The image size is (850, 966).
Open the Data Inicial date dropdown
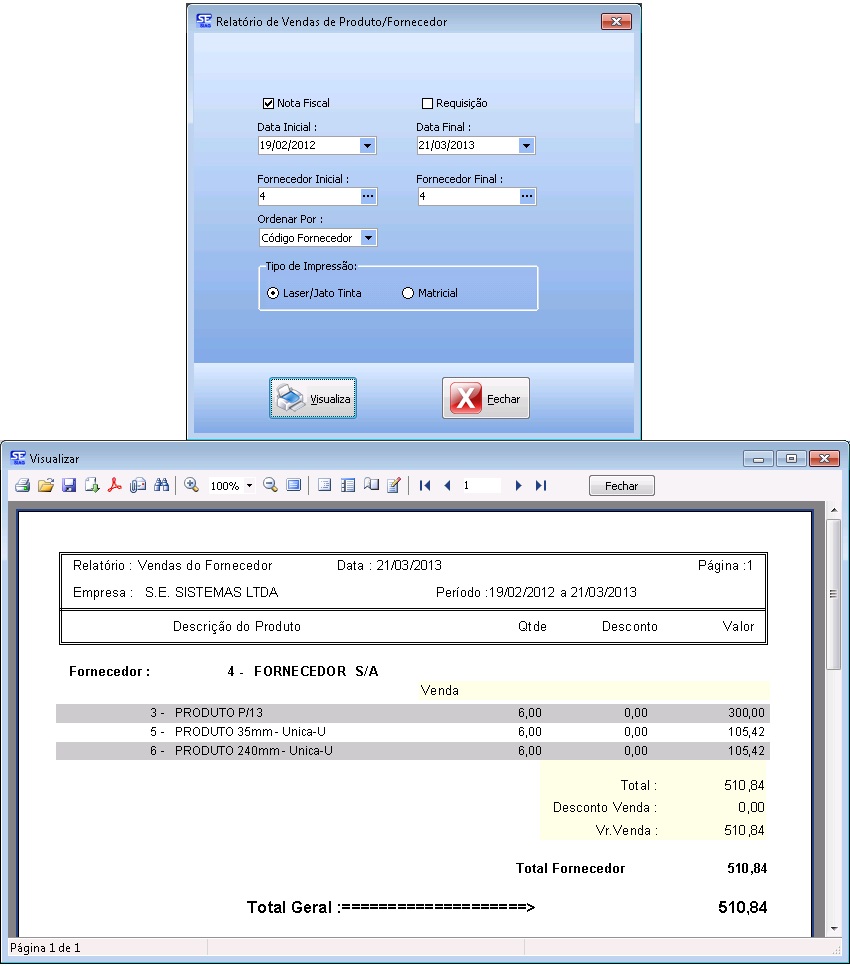367,146
